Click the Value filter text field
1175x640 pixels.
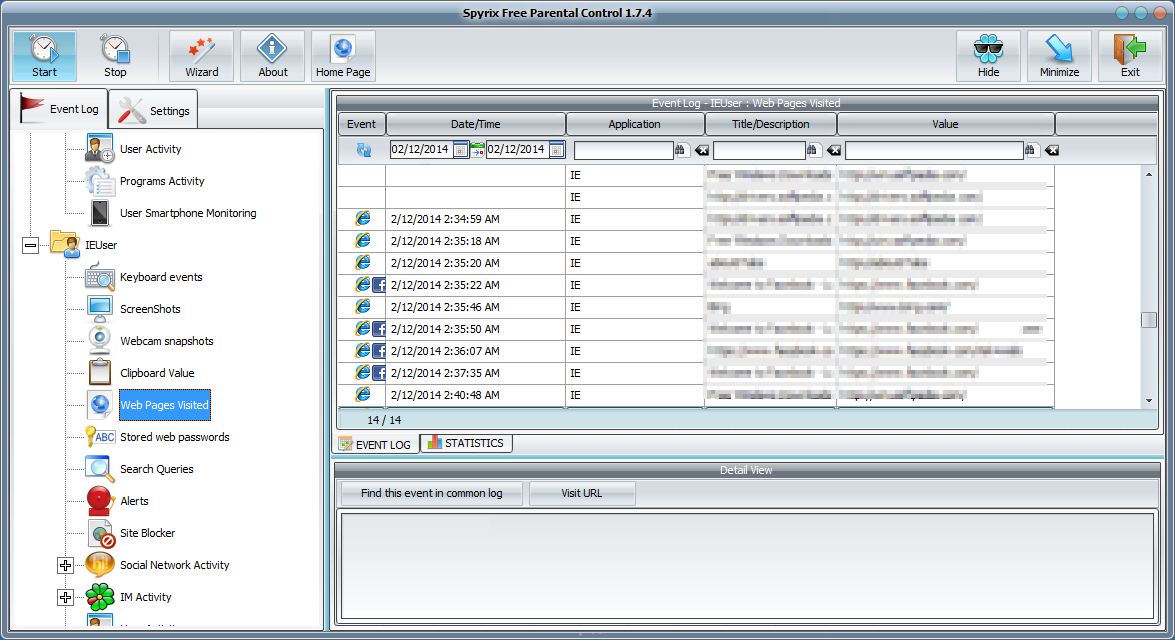[x=934, y=151]
